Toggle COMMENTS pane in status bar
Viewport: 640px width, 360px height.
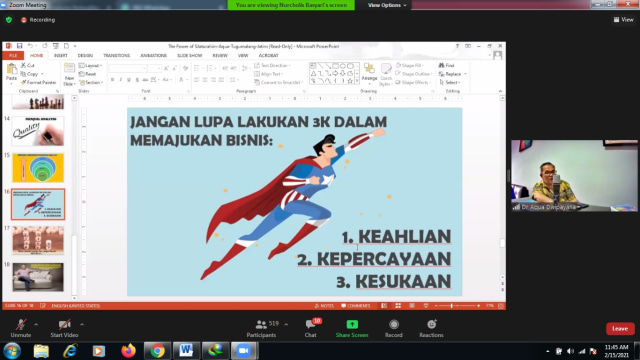tap(356, 306)
